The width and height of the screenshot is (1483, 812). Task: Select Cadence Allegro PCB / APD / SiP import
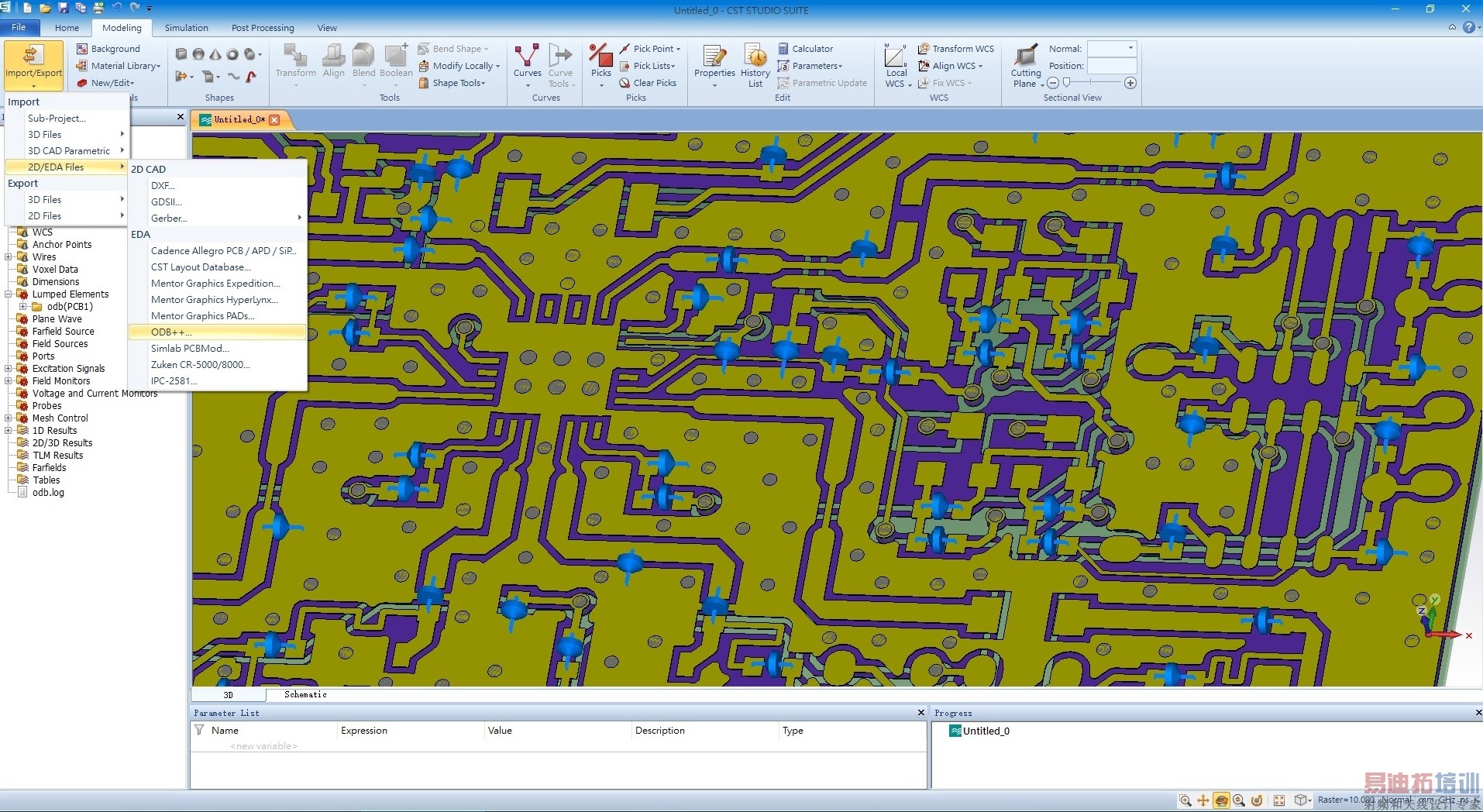click(218, 251)
